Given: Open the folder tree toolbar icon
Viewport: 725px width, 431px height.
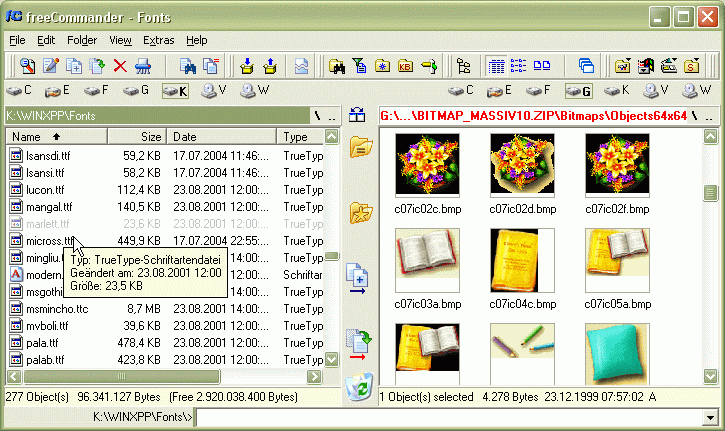Looking at the screenshot, I should tap(463, 66).
